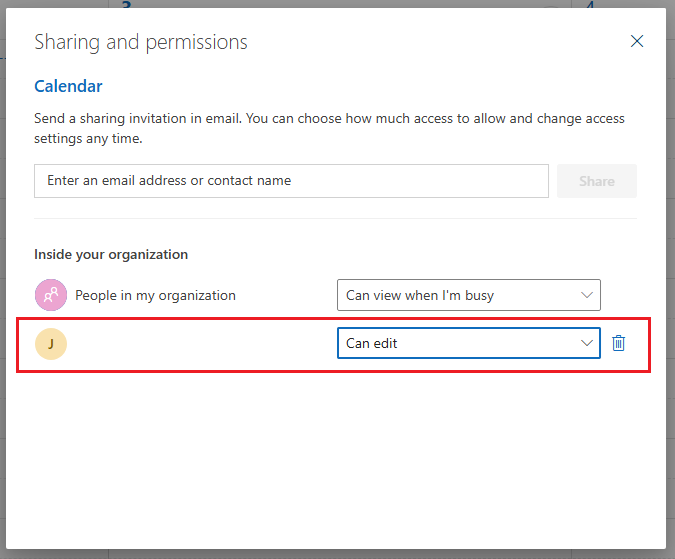
Task: Select the Can view when I'm busy text
Action: click(420, 295)
